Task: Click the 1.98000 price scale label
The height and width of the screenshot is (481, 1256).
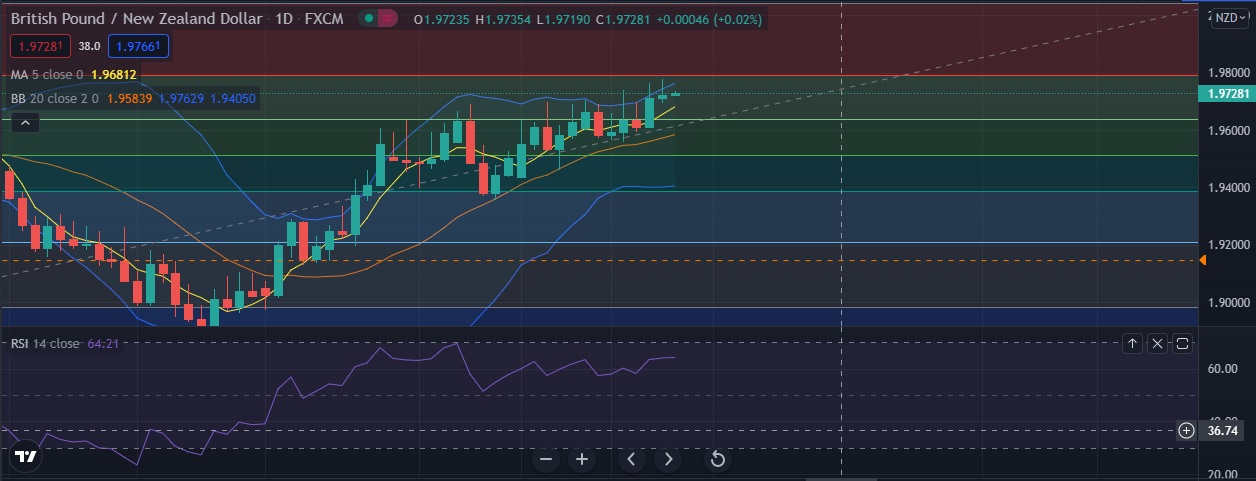Action: (x=1228, y=74)
